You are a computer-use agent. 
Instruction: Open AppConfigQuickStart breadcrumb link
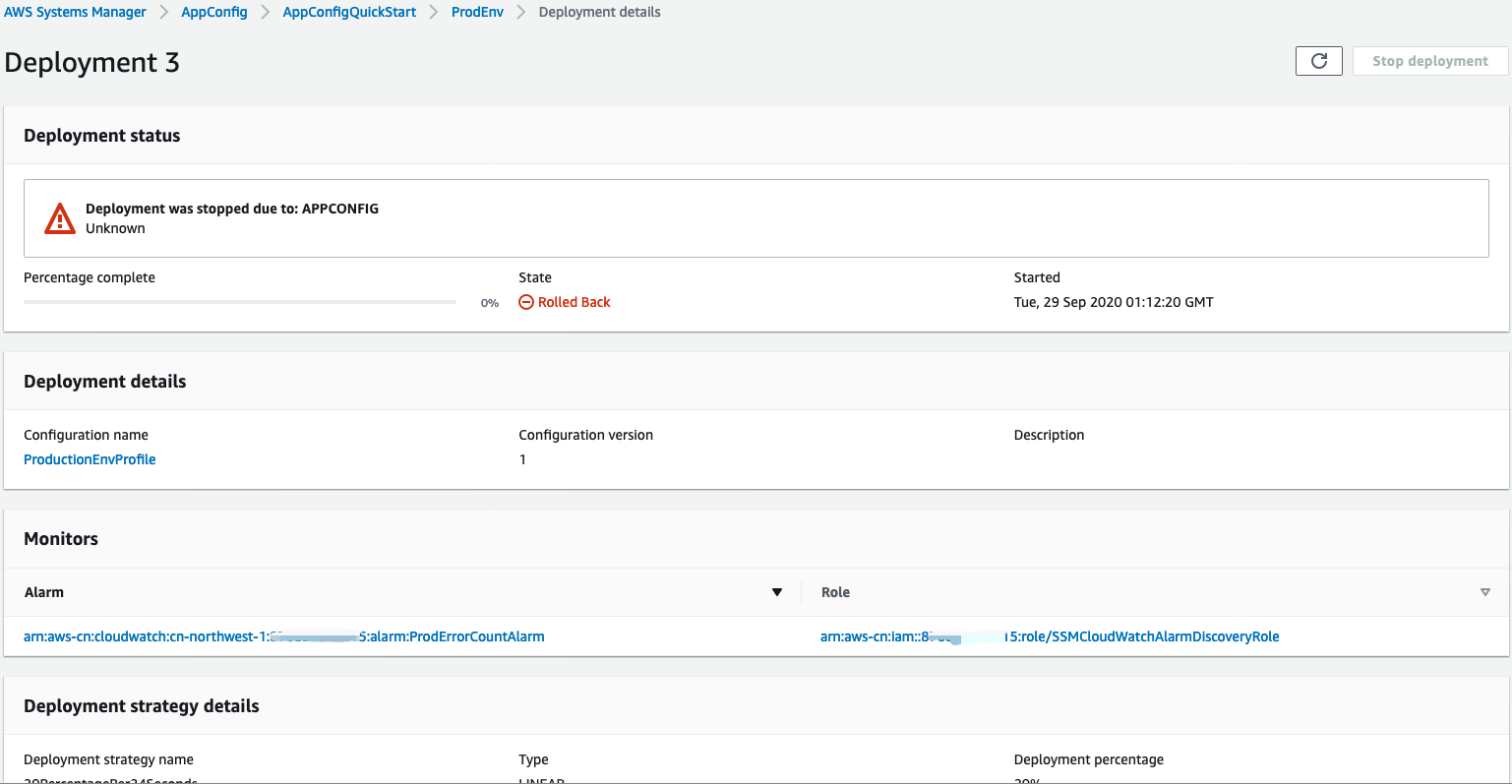[349, 12]
